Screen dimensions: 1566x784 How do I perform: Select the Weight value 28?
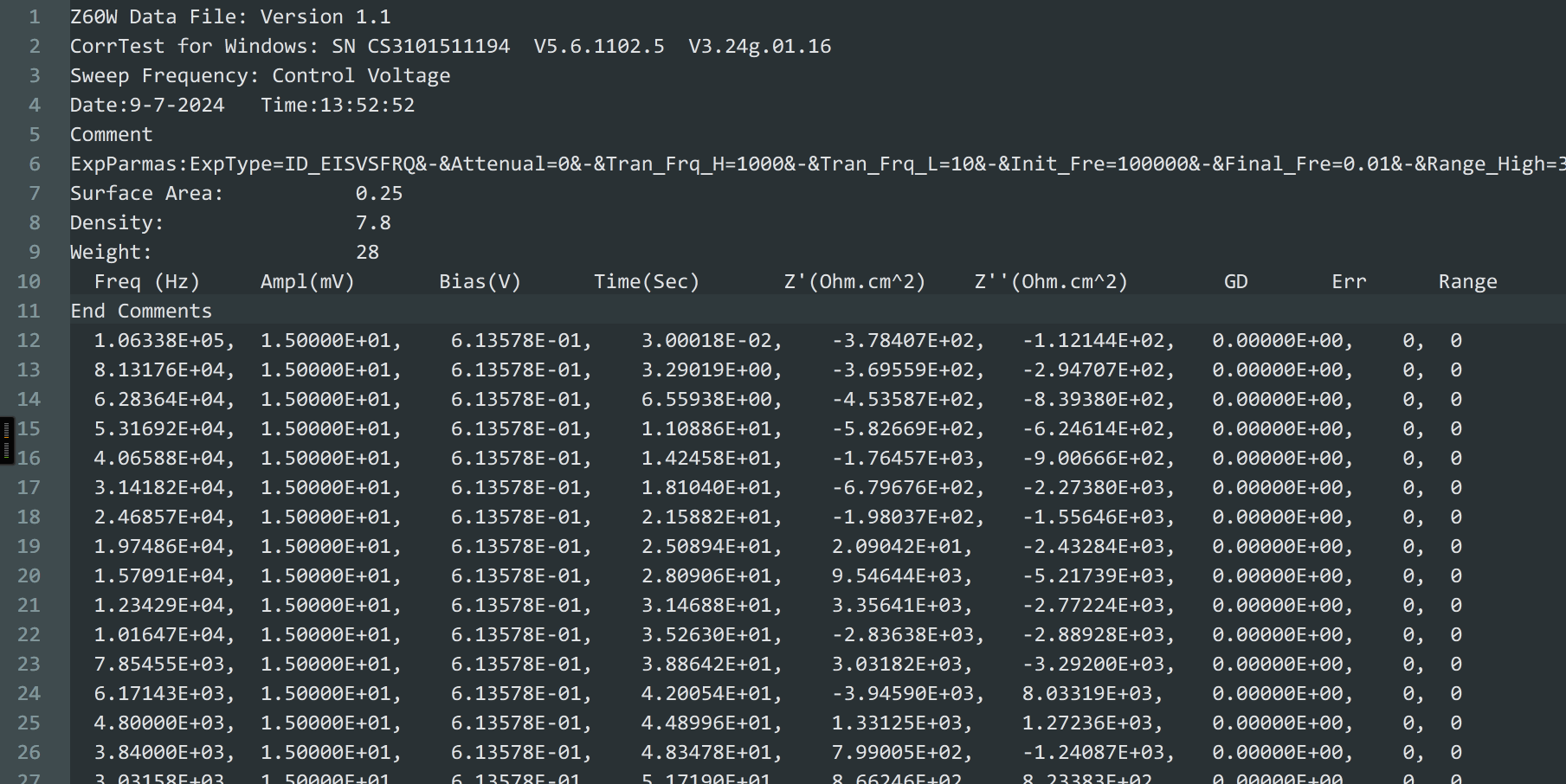[367, 252]
